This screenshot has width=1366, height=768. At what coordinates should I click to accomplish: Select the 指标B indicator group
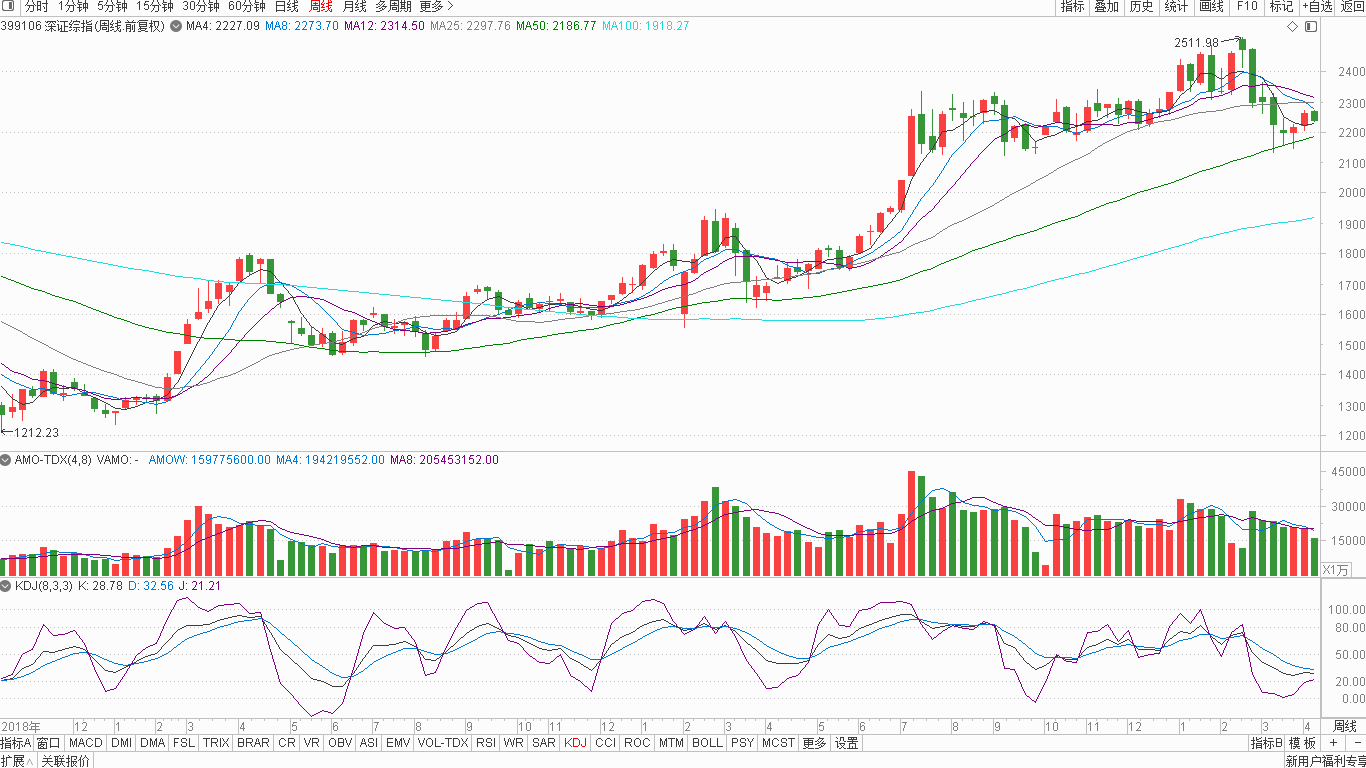[x=1266, y=743]
